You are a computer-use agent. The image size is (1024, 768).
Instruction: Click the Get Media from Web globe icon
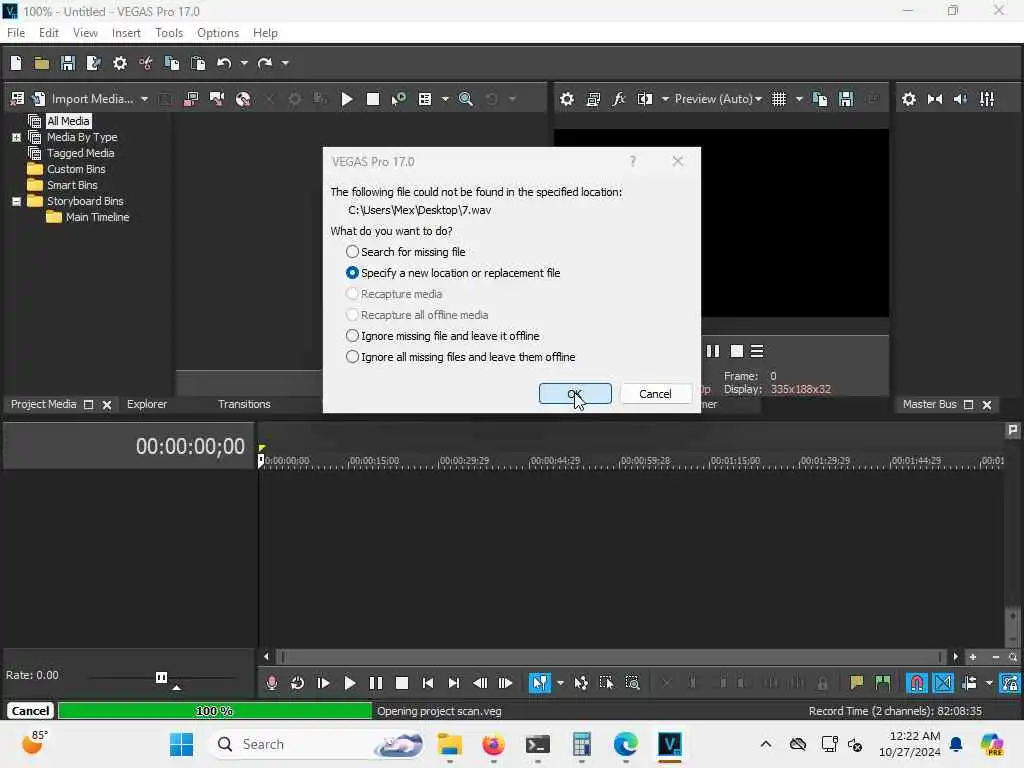243,99
